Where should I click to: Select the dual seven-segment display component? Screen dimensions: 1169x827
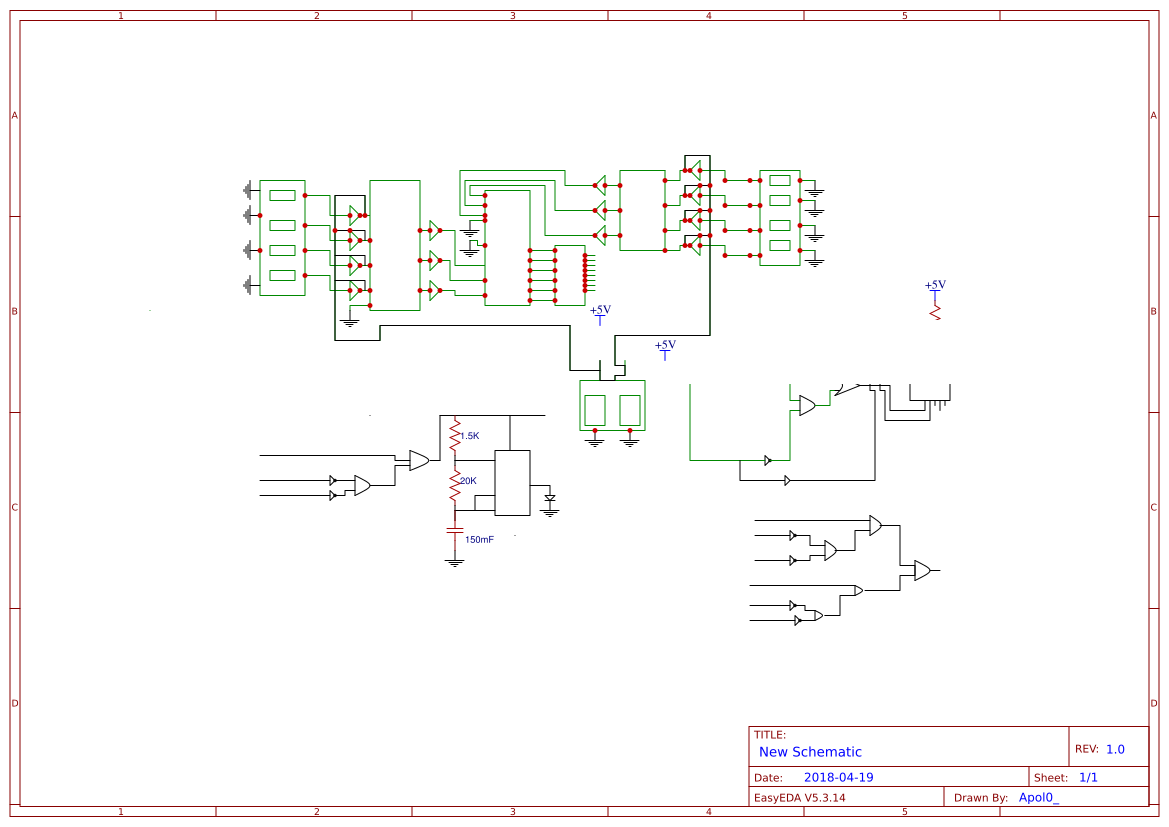(612, 406)
